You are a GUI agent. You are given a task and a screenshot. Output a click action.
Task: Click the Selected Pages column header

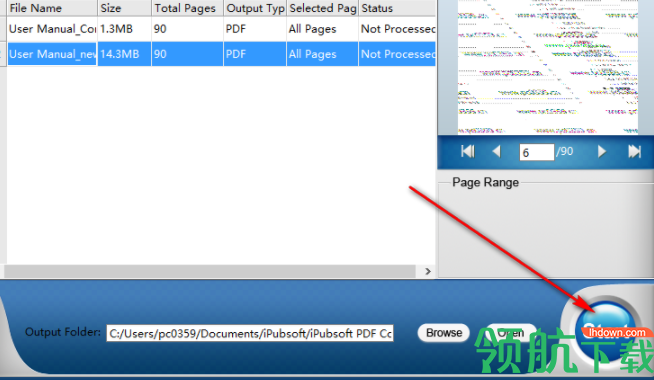(322, 8)
